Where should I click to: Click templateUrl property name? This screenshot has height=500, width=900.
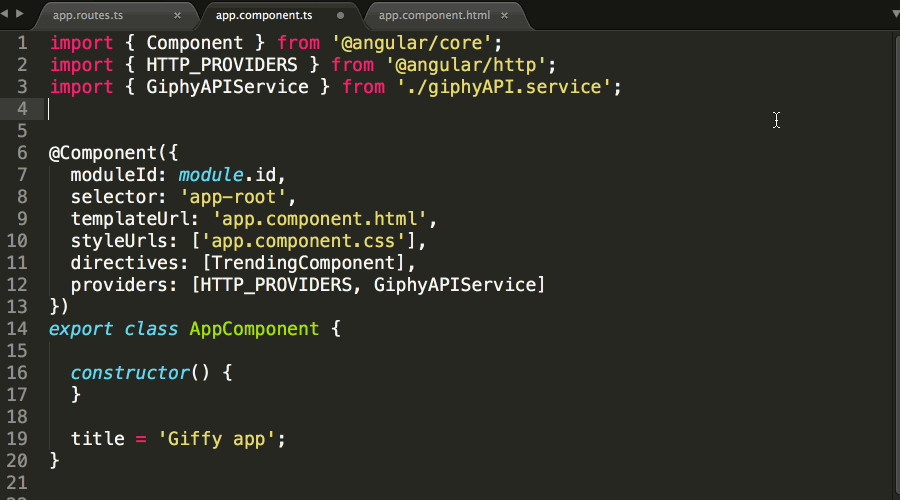(130, 219)
